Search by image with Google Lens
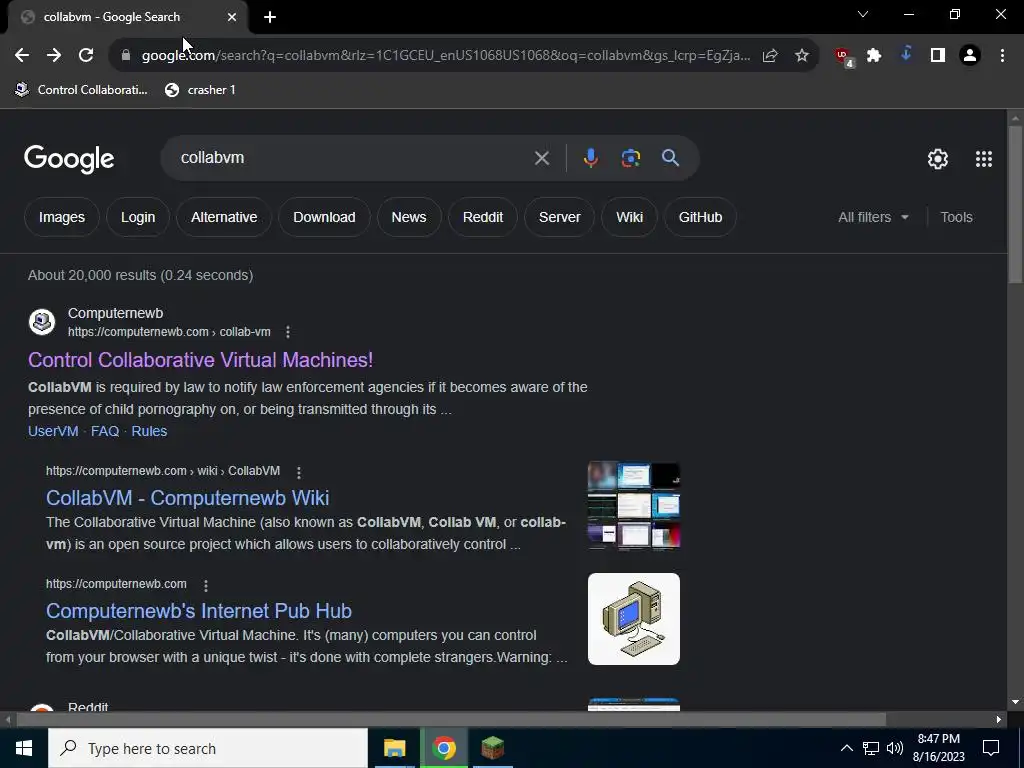Image resolution: width=1024 pixels, height=768 pixels. click(630, 158)
